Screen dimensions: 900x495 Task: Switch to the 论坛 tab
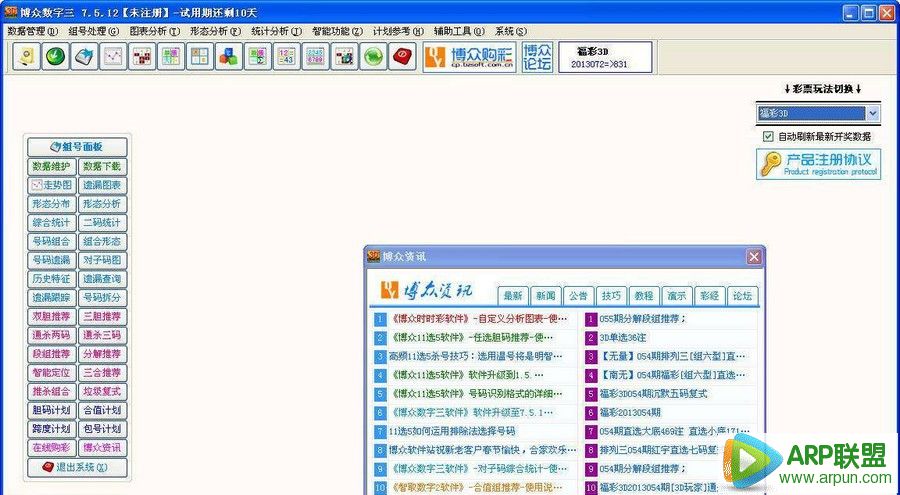tap(742, 296)
